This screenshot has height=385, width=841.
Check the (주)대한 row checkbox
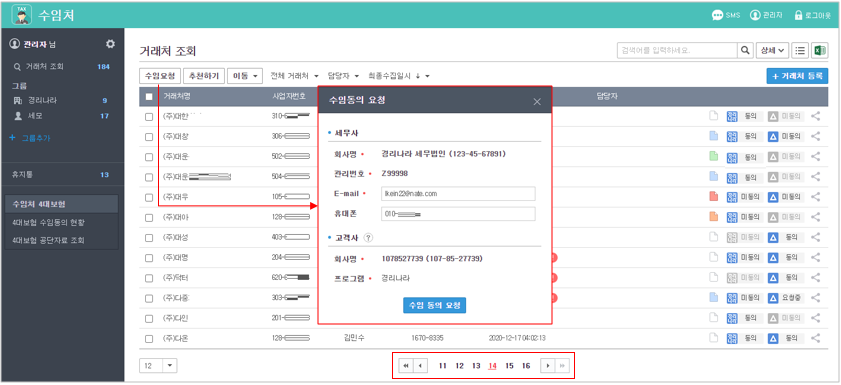149,116
